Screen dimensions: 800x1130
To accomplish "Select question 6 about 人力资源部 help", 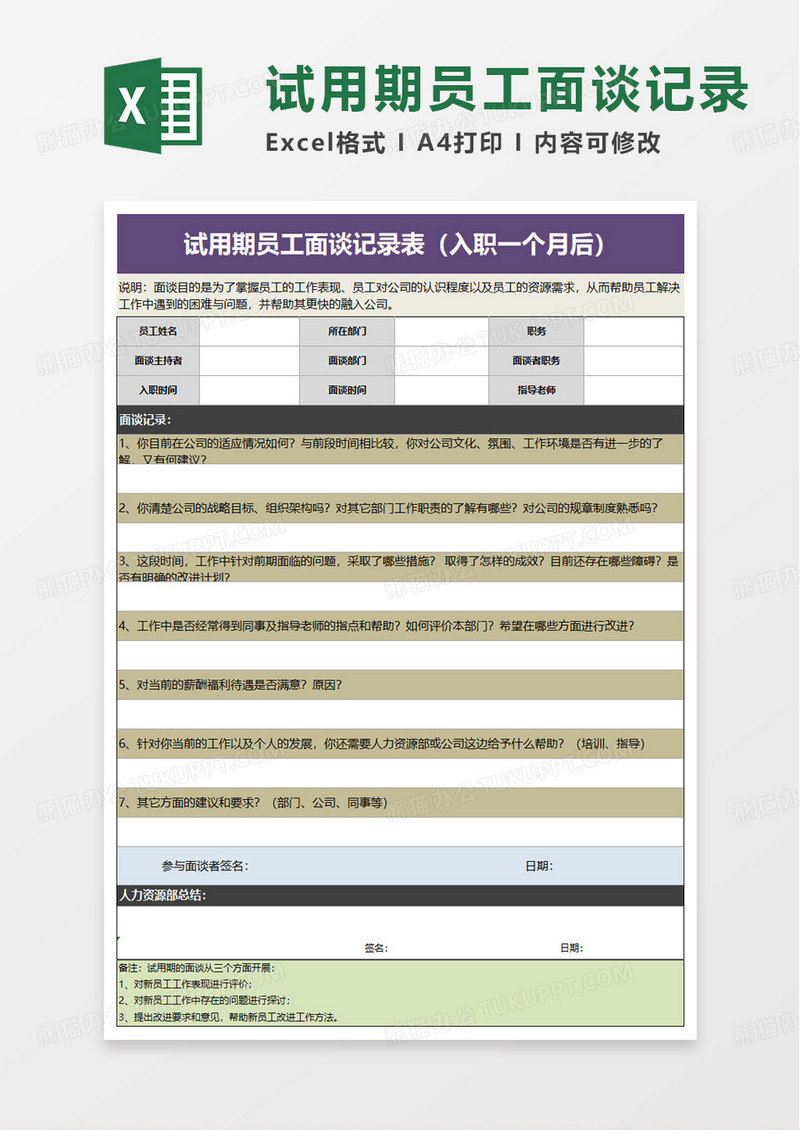I will pyautogui.click(x=400, y=744).
